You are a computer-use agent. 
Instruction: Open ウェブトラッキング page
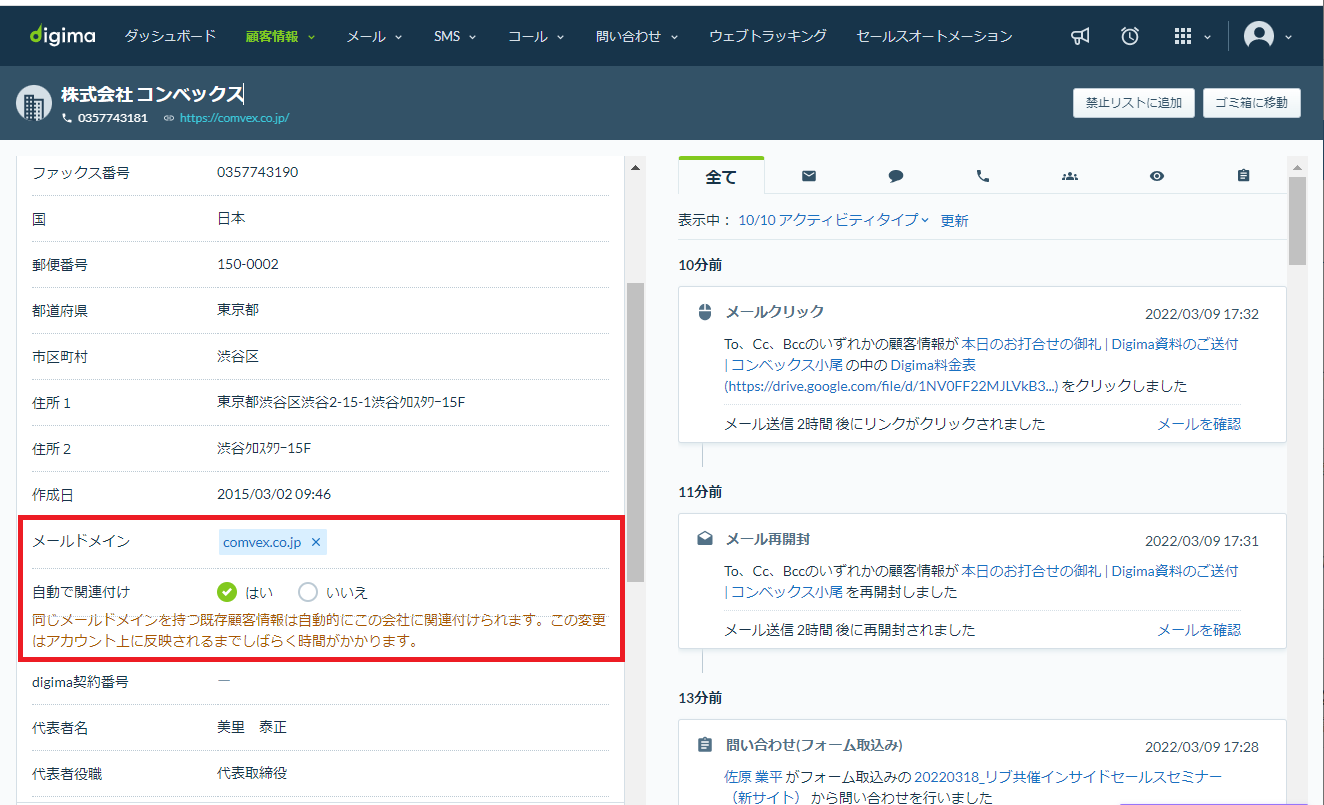[x=768, y=36]
